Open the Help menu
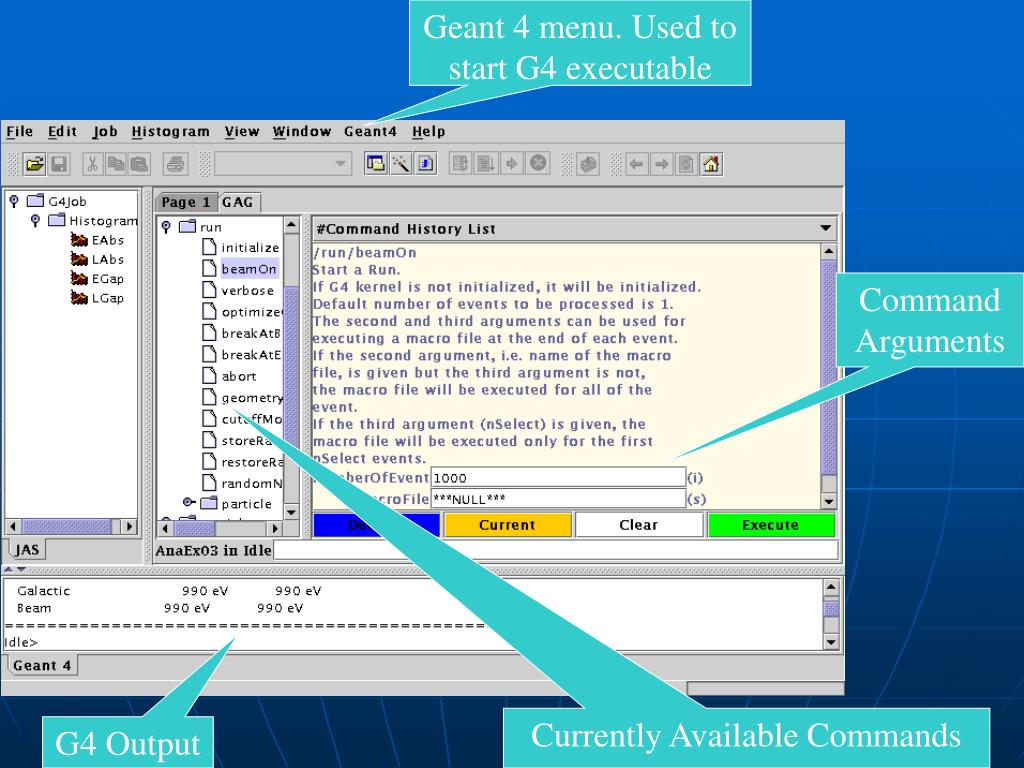 (428, 131)
